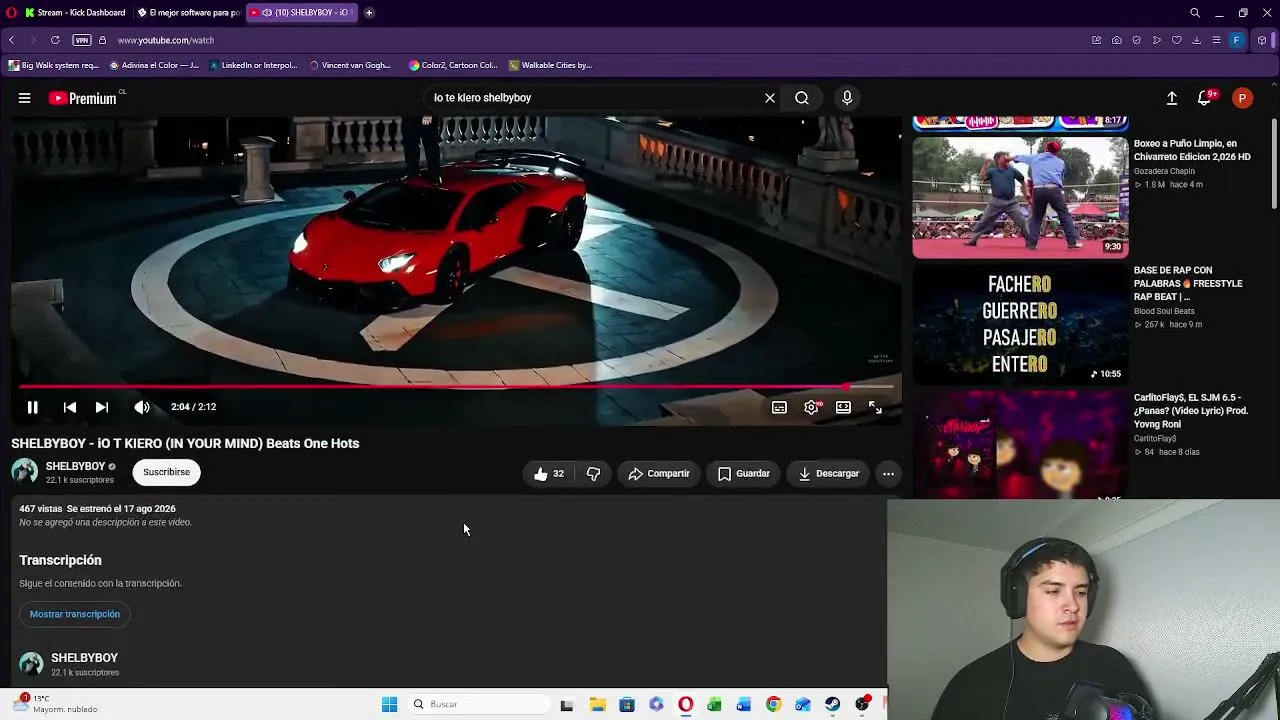Image resolution: width=1280 pixels, height=720 pixels.
Task: Open the more actions ellipsis menu
Action: (x=888, y=474)
